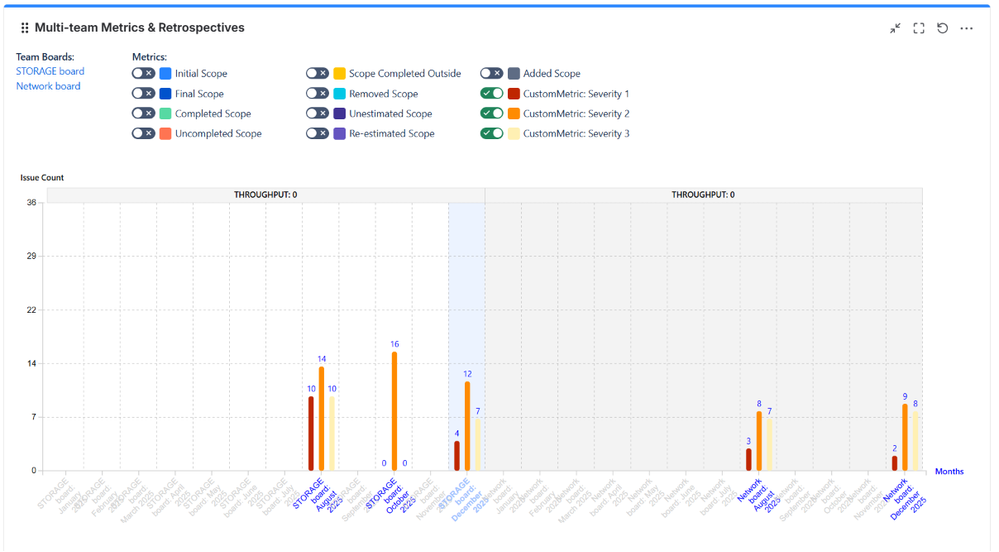Click the drag handle beside the gadget title
Image resolution: width=999 pixels, height=552 pixels.
pos(24,28)
